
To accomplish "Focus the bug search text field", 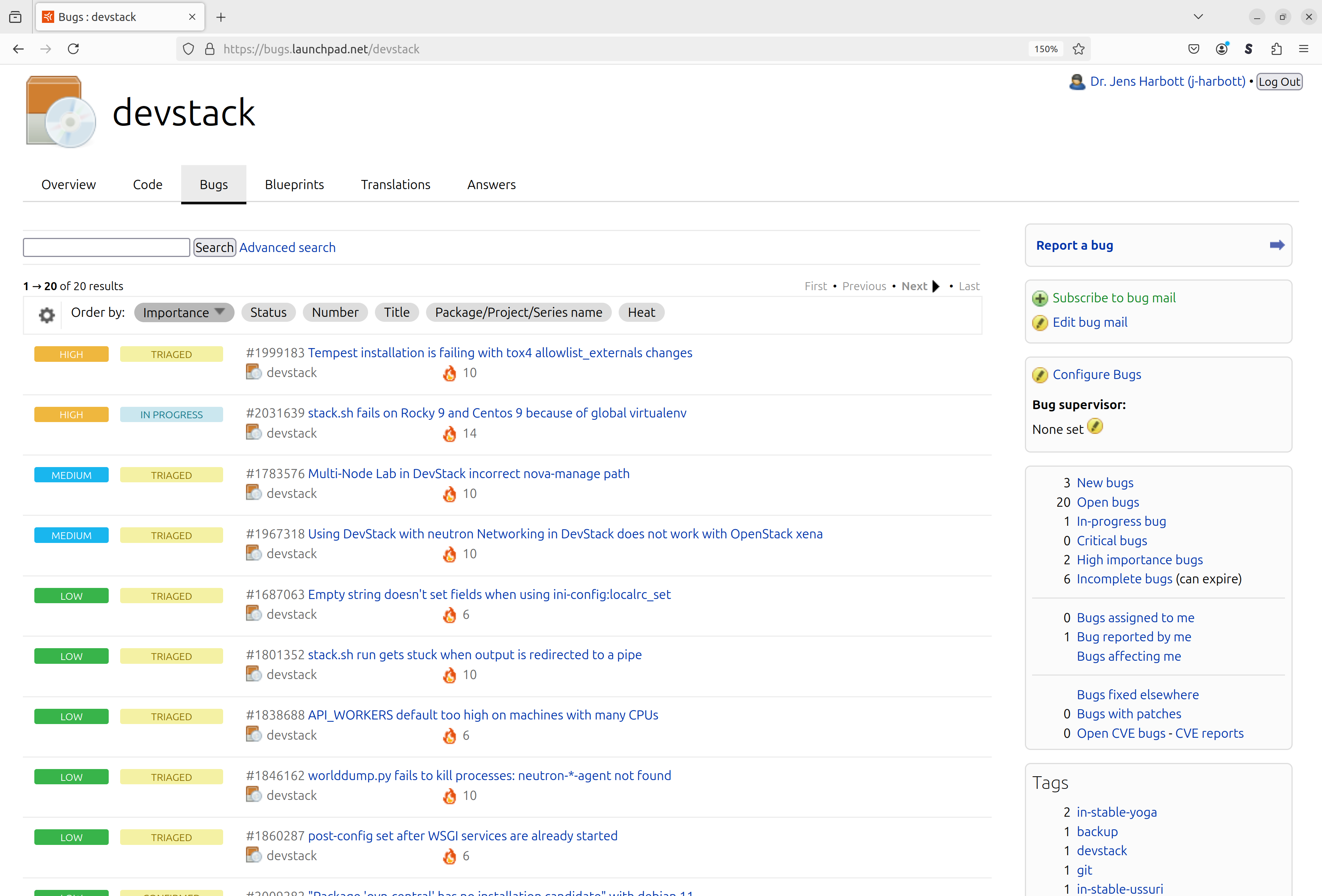I will click(106, 248).
